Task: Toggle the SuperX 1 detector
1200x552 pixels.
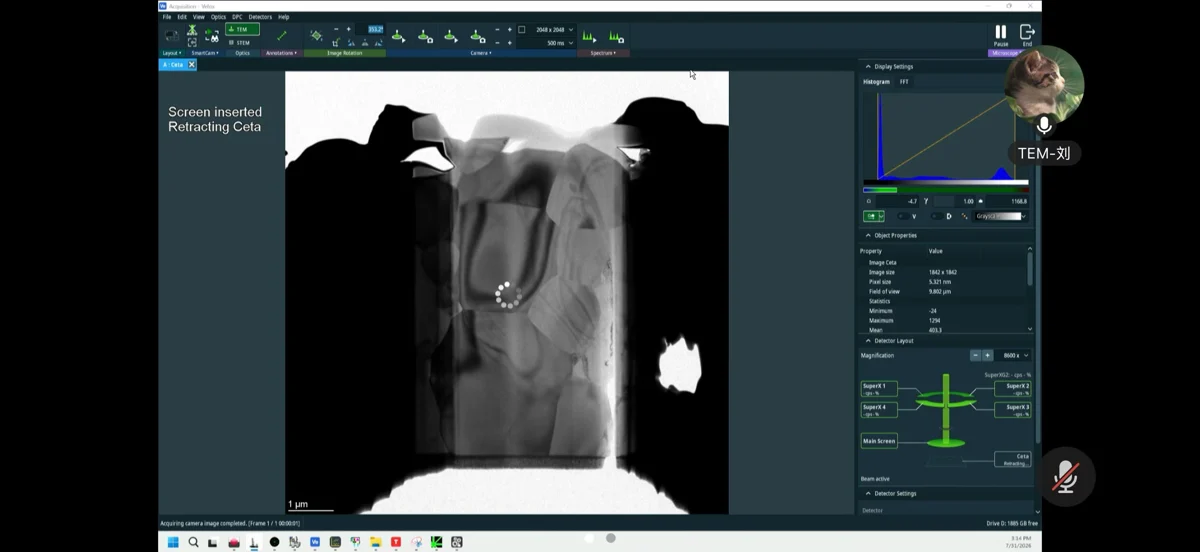Action: [x=879, y=389]
